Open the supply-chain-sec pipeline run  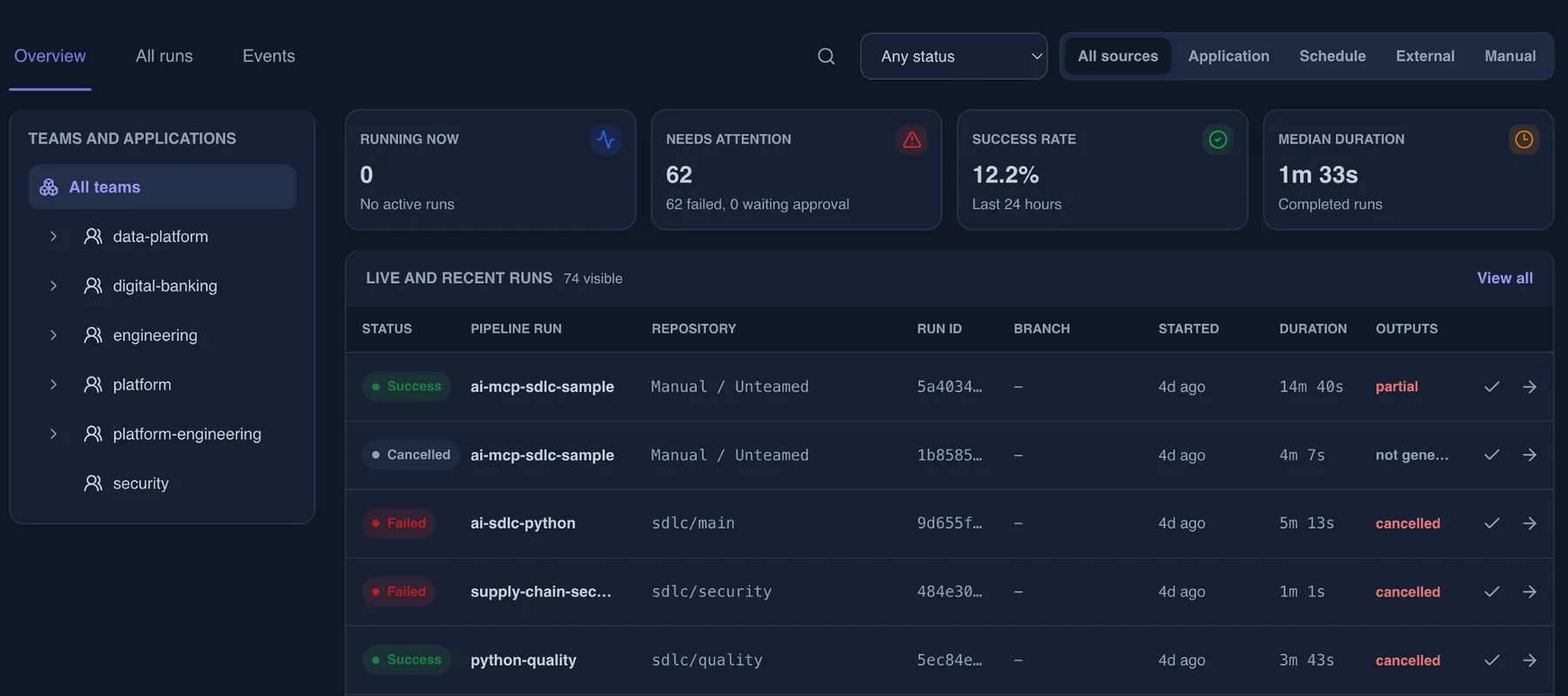(x=541, y=591)
